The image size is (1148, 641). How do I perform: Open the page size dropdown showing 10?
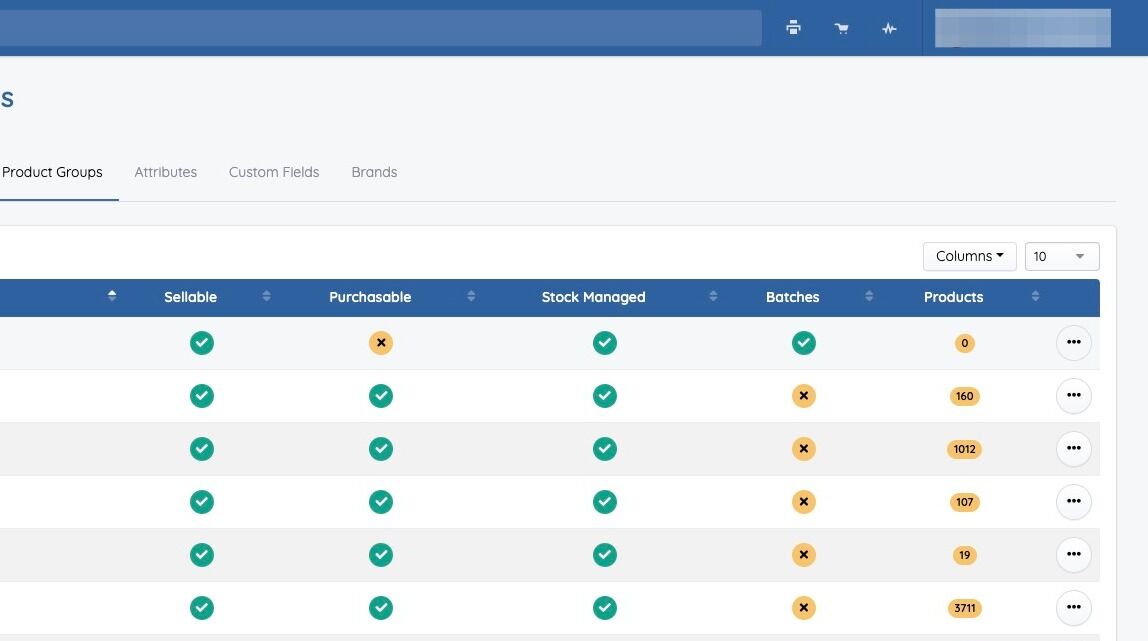click(1061, 256)
